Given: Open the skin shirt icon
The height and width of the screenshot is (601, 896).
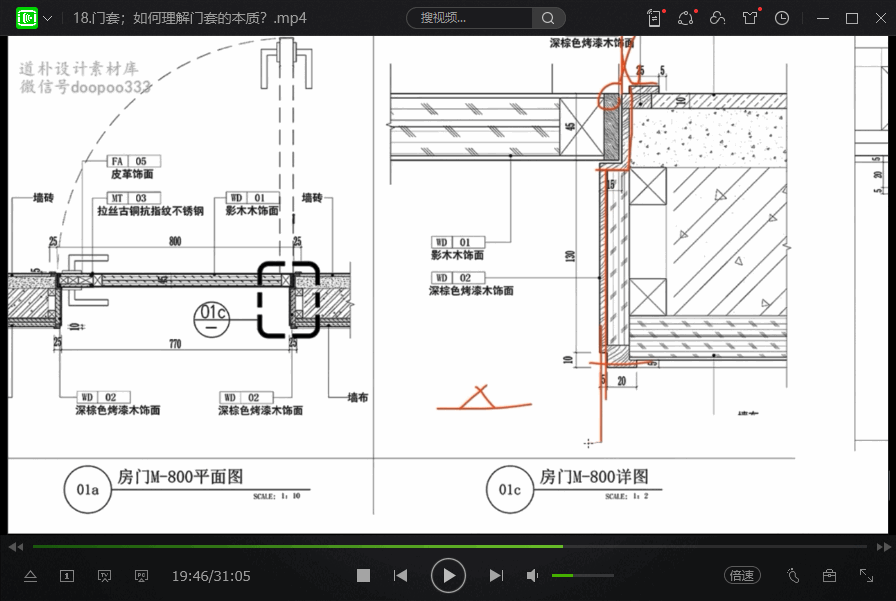Looking at the screenshot, I should coord(750,18).
